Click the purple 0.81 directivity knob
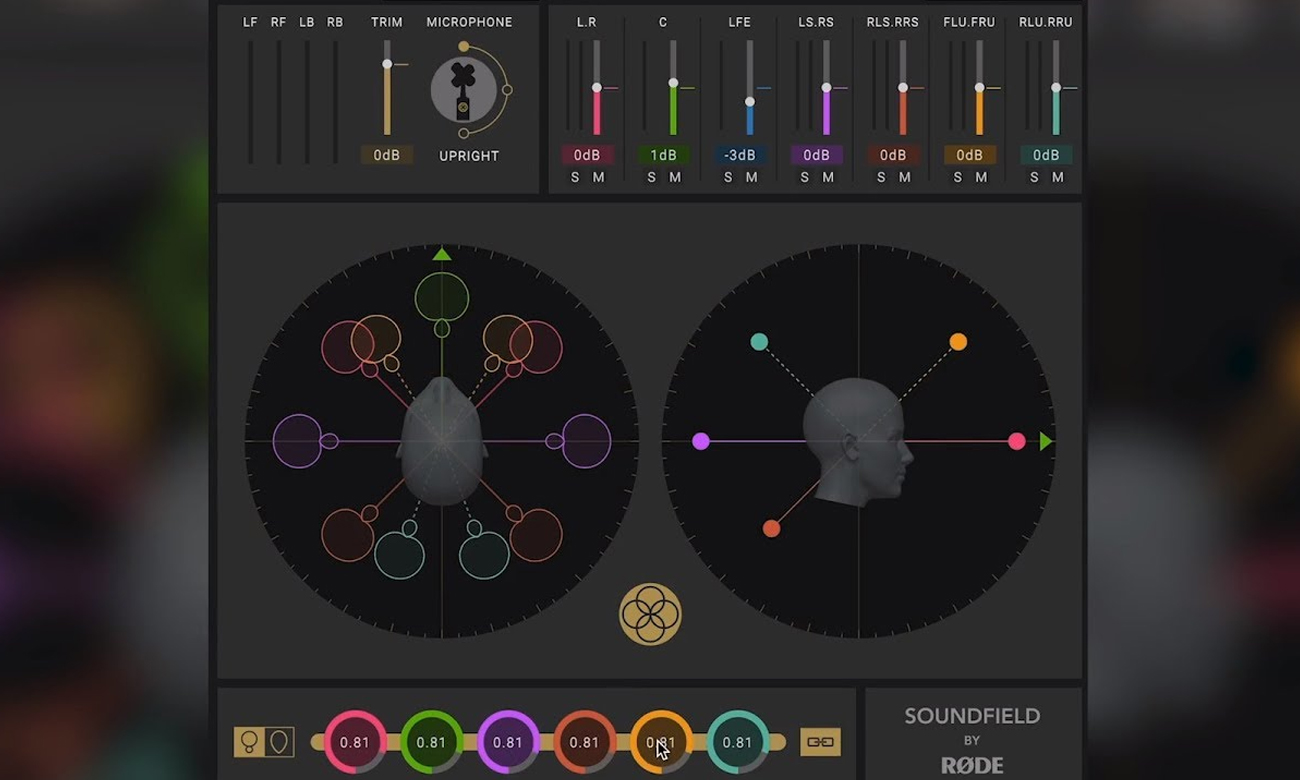The height and width of the screenshot is (780, 1300). click(508, 742)
